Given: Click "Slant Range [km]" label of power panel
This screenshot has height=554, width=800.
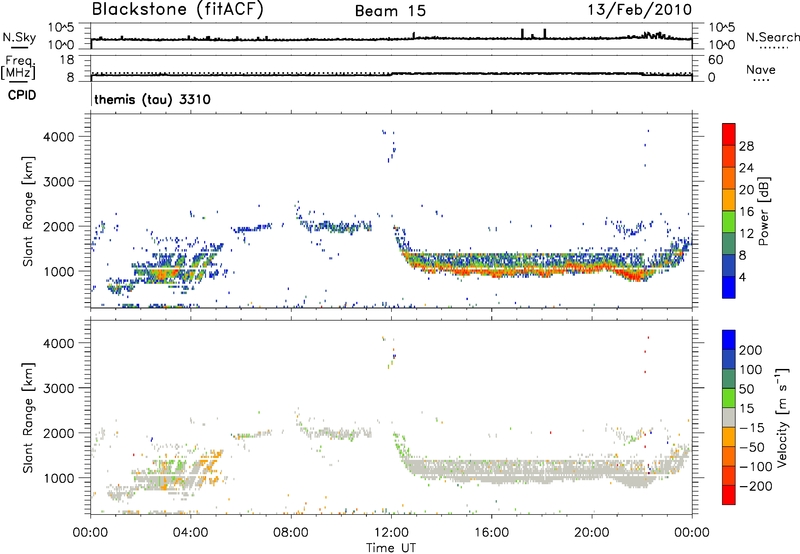Looking at the screenshot, I should [x=28, y=211].
